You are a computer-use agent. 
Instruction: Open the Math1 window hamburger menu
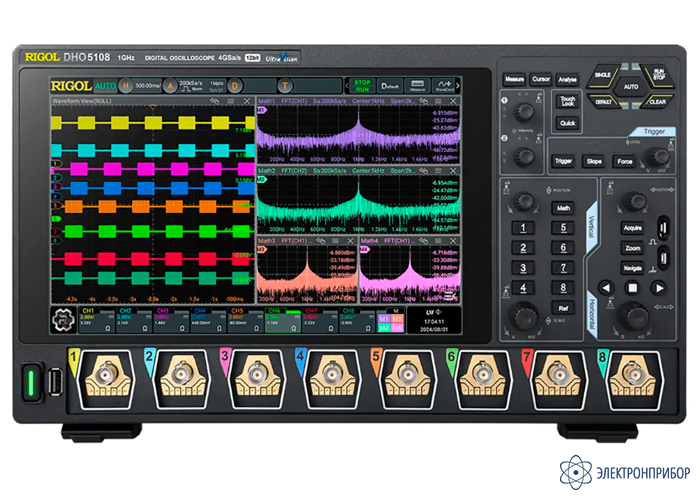pos(438,101)
